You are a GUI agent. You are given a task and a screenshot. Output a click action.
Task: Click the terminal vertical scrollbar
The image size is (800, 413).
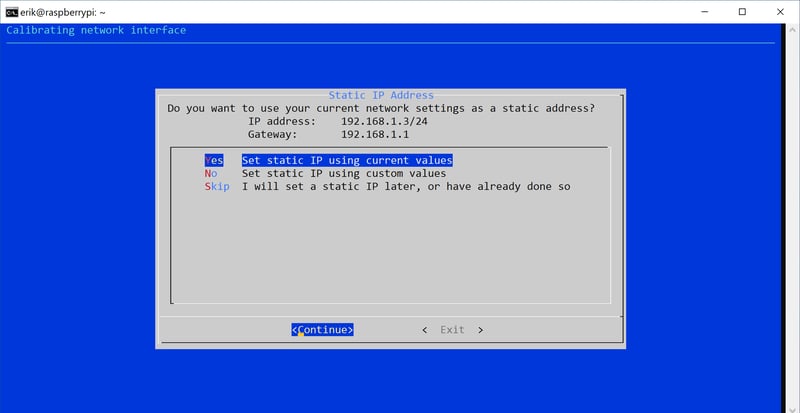[790, 218]
